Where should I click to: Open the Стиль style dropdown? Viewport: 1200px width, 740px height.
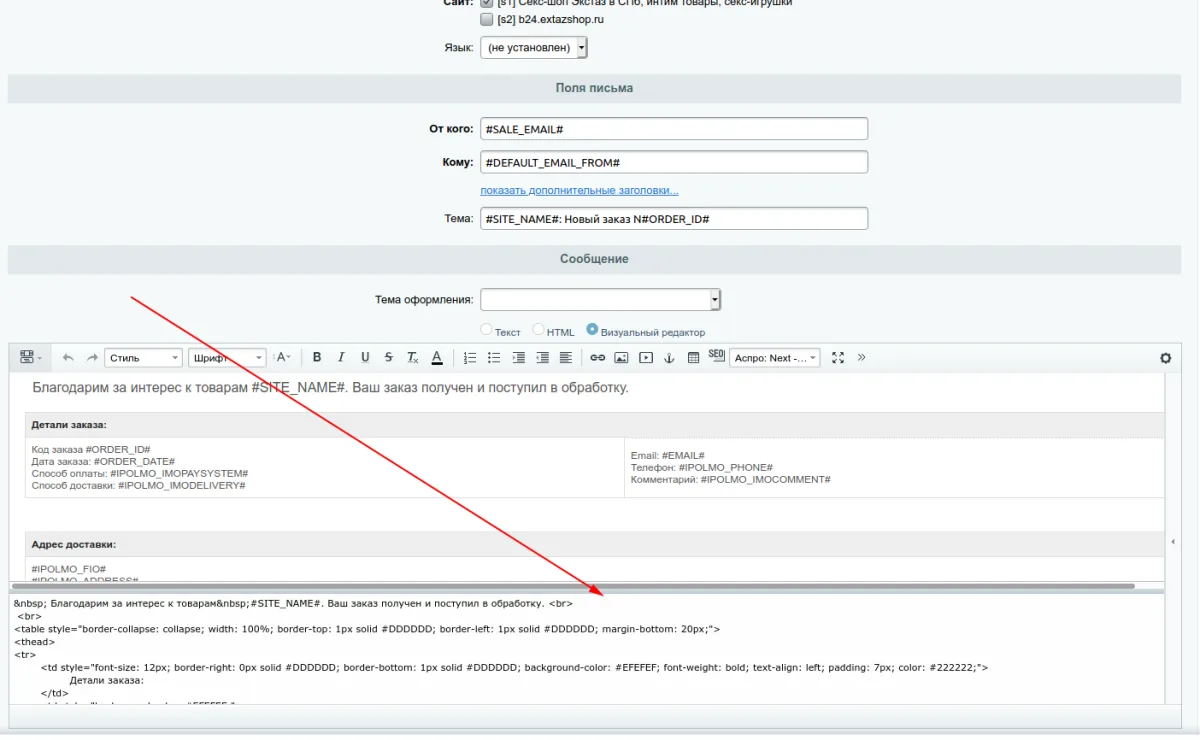click(x=143, y=358)
